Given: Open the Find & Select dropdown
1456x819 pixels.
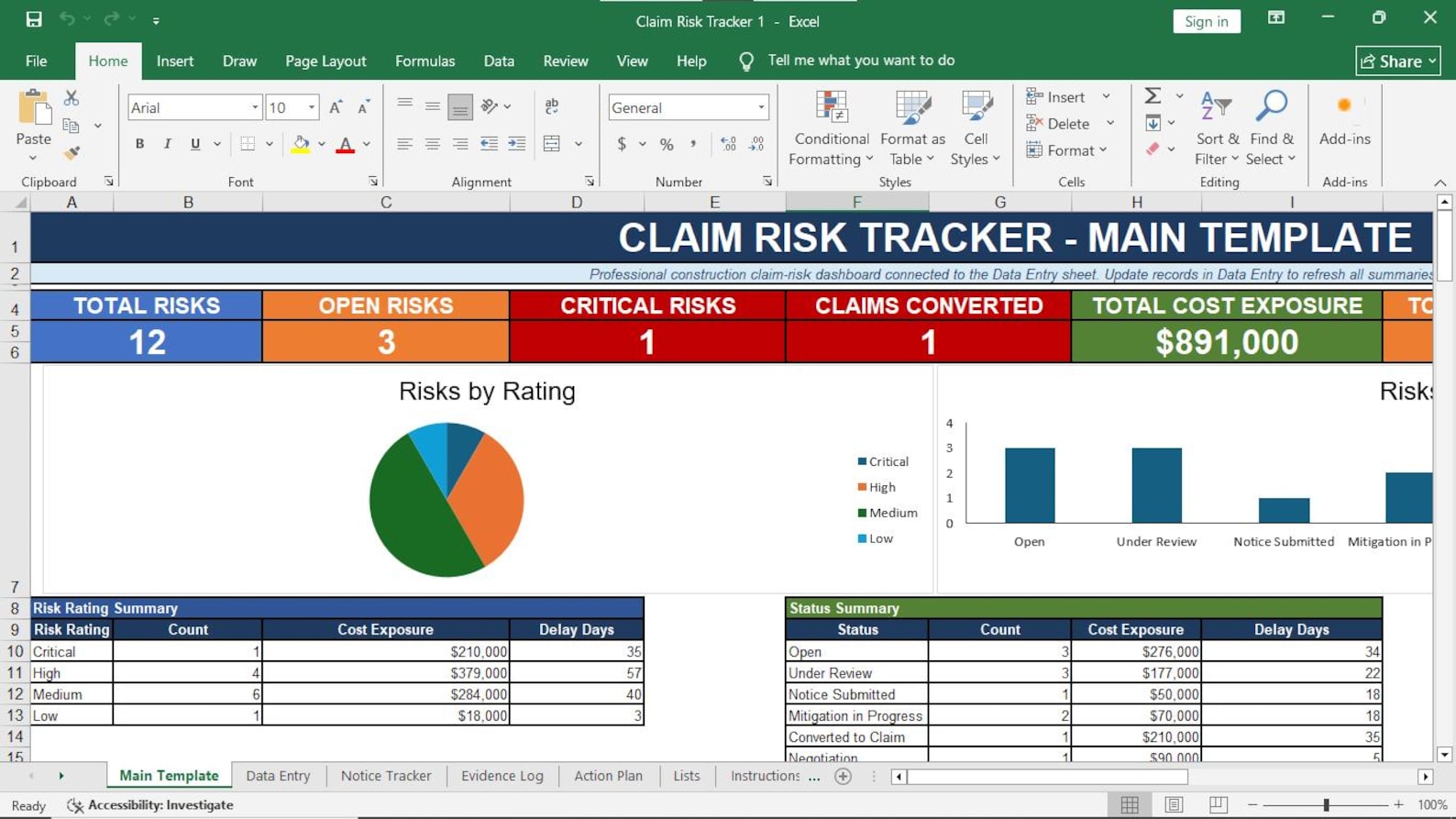Looking at the screenshot, I should tap(1271, 129).
